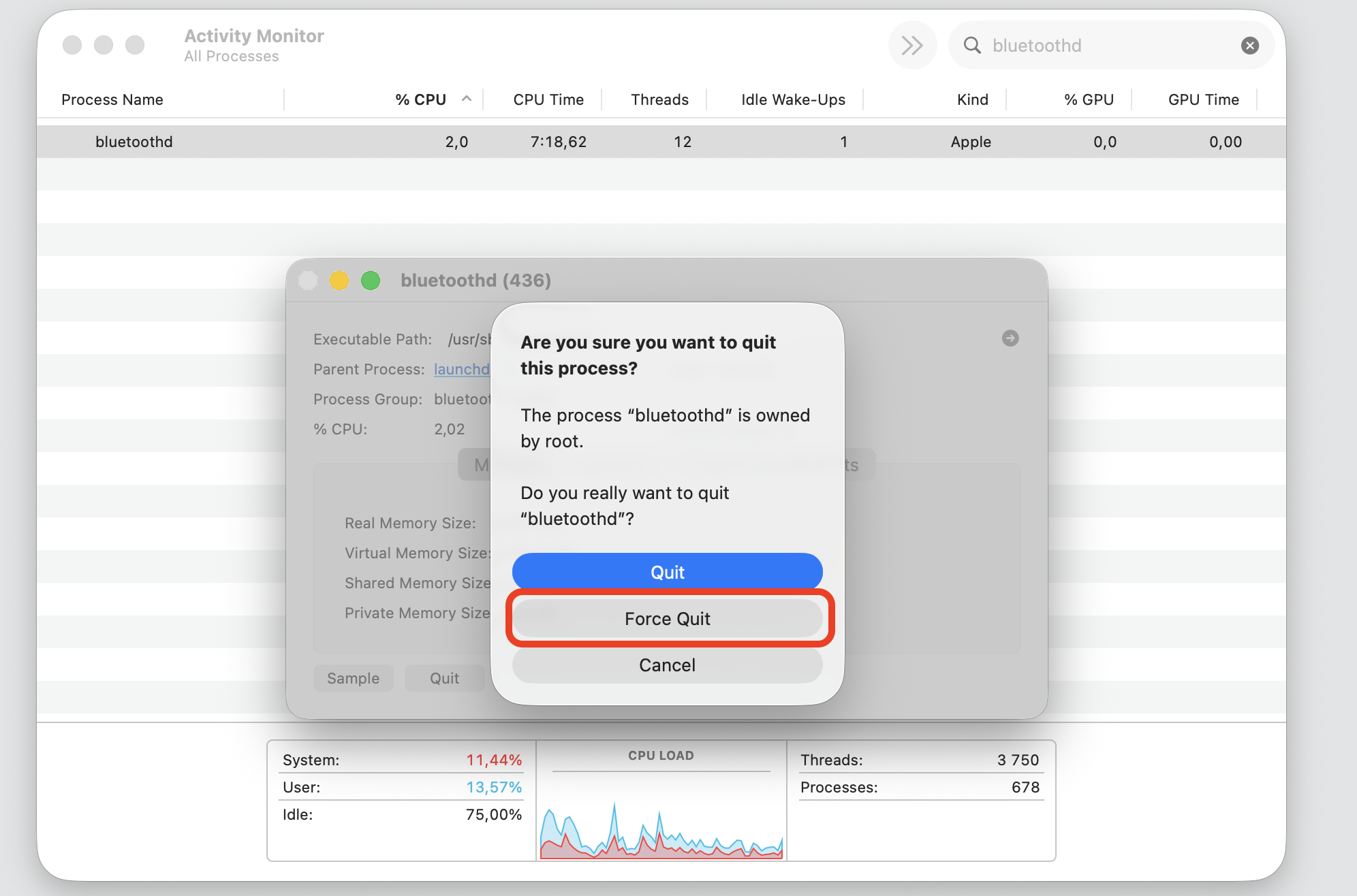Sort by % CPU column header

tap(420, 99)
